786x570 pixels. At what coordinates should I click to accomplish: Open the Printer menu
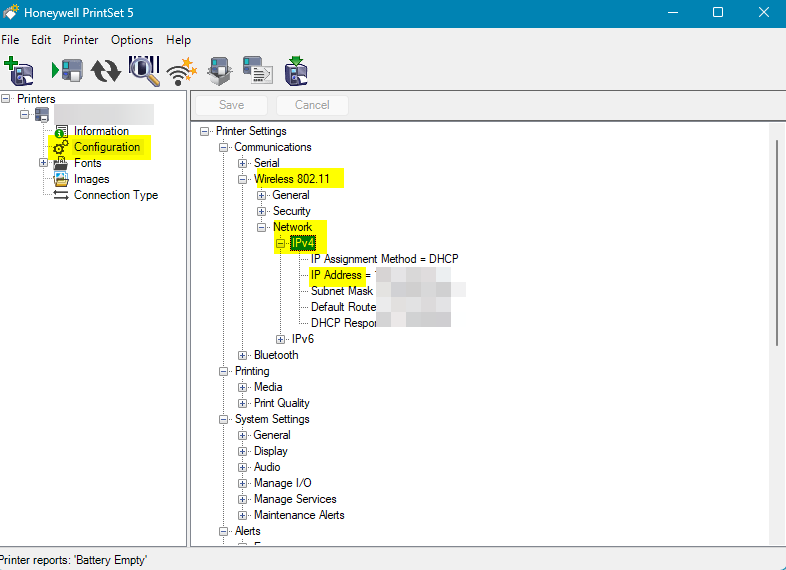81,40
